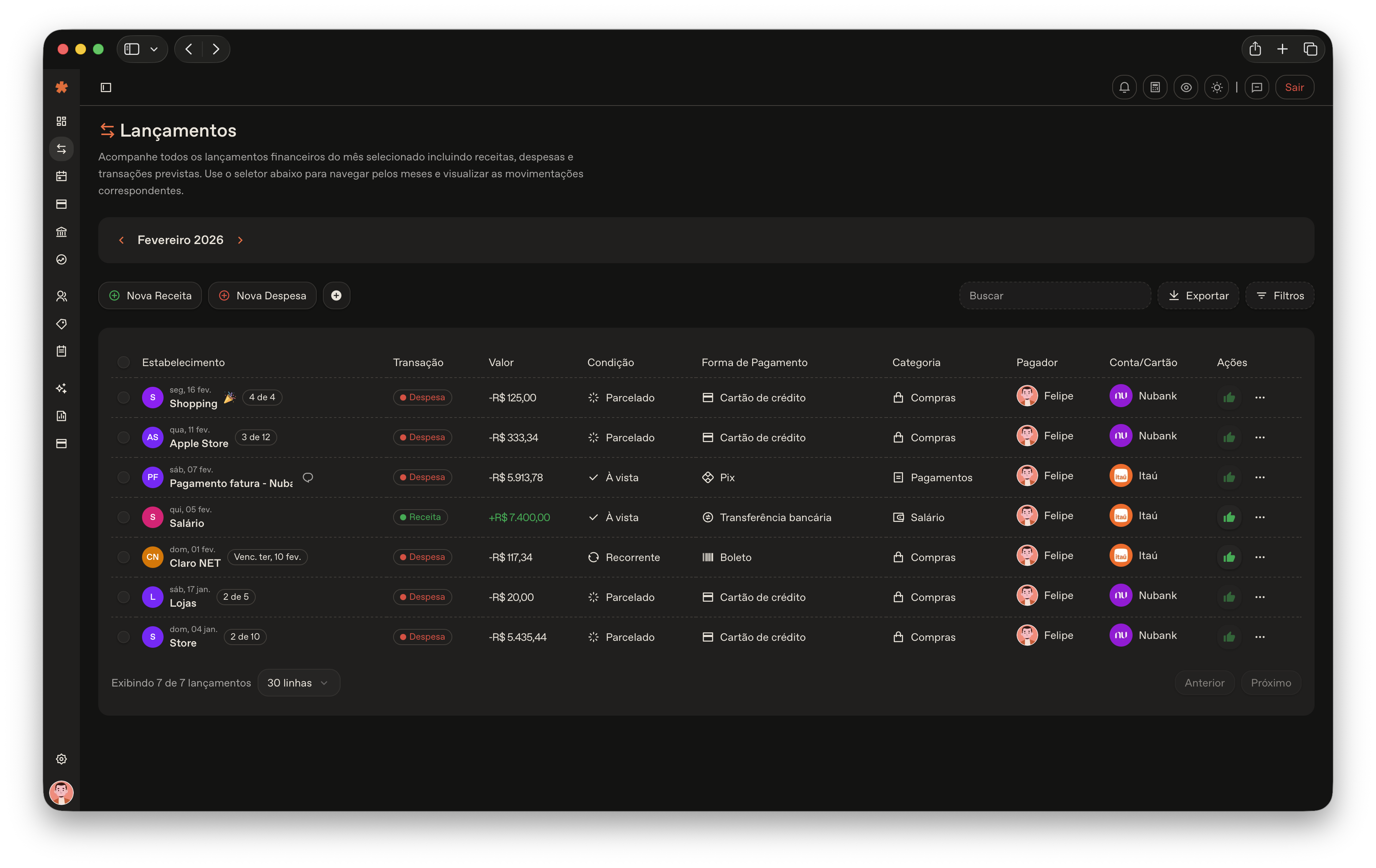Viewport: 1376px width, 868px height.
Task: Check the select-all checkbox in the table header
Action: (123, 363)
